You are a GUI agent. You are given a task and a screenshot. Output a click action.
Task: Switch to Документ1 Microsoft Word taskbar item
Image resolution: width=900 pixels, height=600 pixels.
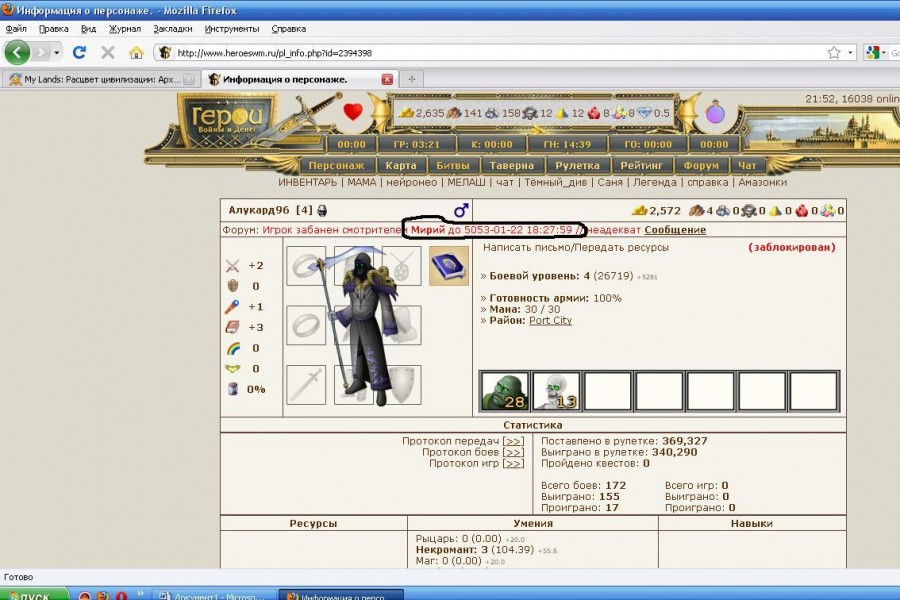[x=216, y=594]
